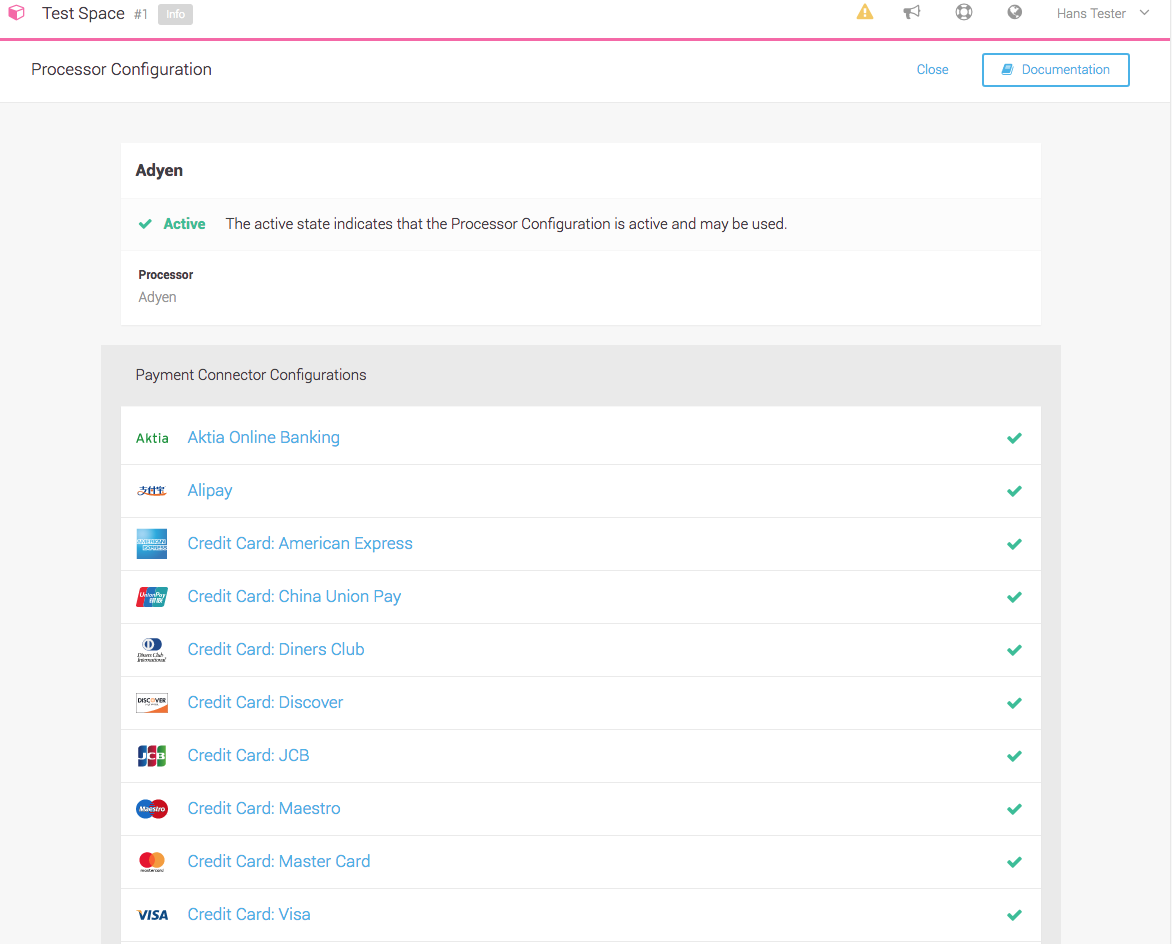1172x944 pixels.
Task: Open the Hans Tester account dropdown
Action: pyautogui.click(x=1101, y=13)
